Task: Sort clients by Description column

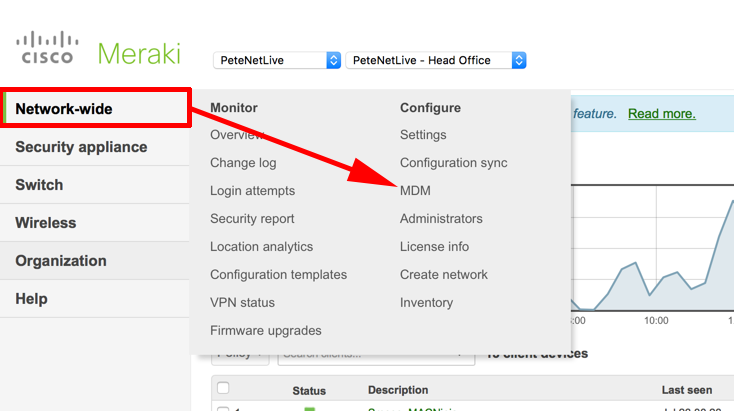Action: (x=398, y=390)
